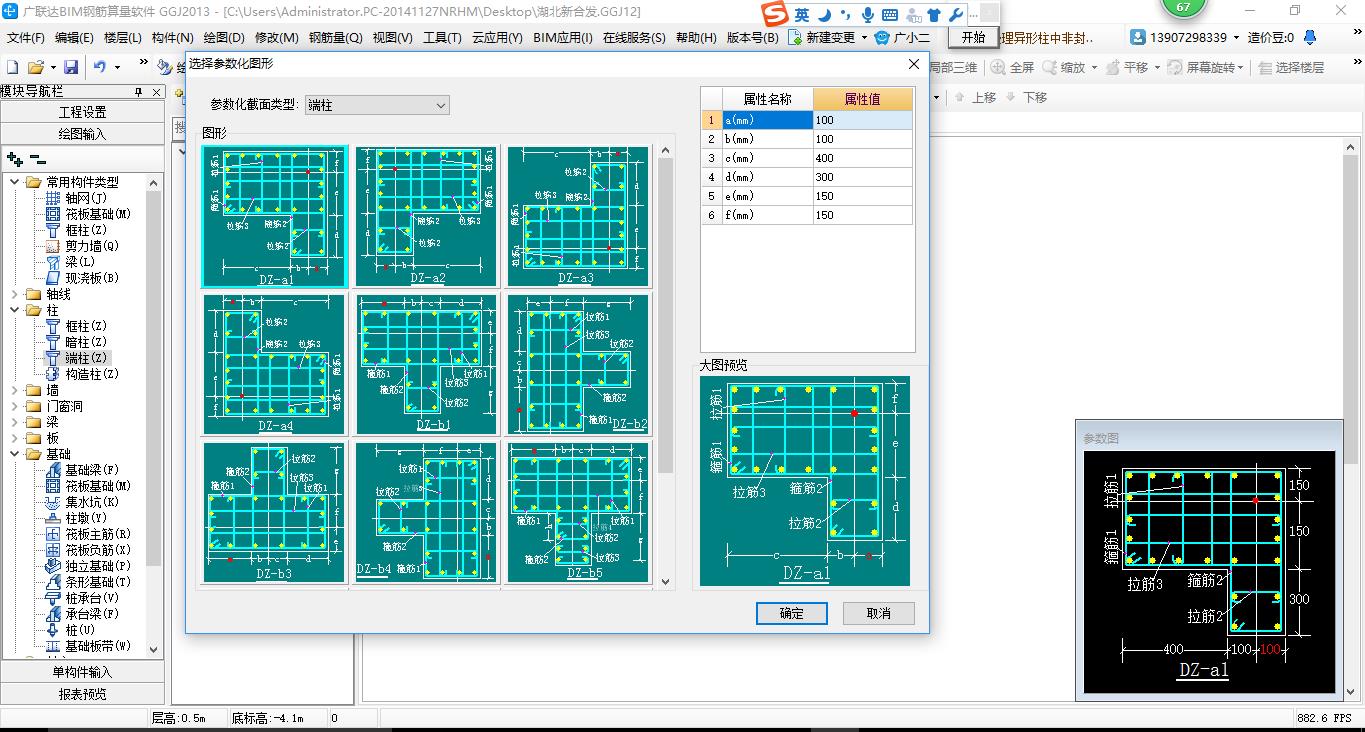This screenshot has height=732, width=1365.
Task: Click the Sogou IME microphone icon
Action: [x=867, y=15]
